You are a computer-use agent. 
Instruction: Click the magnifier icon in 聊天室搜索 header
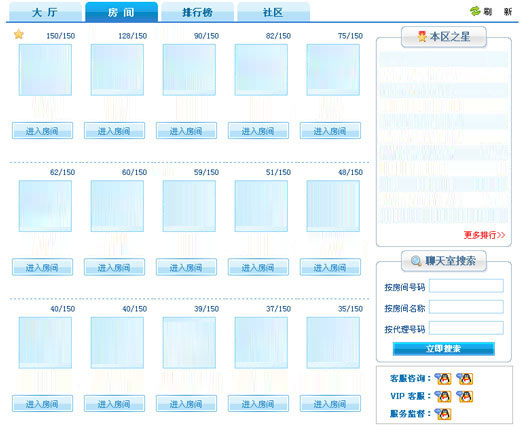point(416,261)
